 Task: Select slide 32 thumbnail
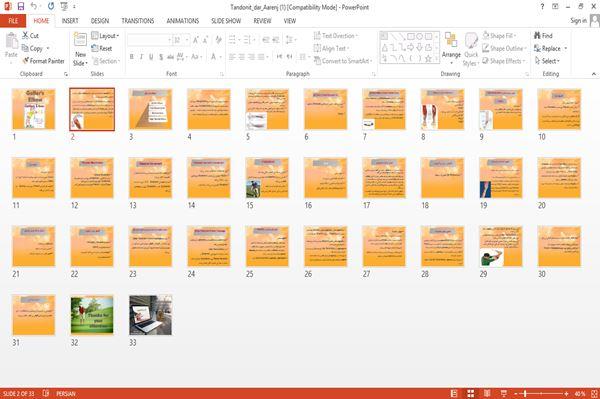[92, 315]
